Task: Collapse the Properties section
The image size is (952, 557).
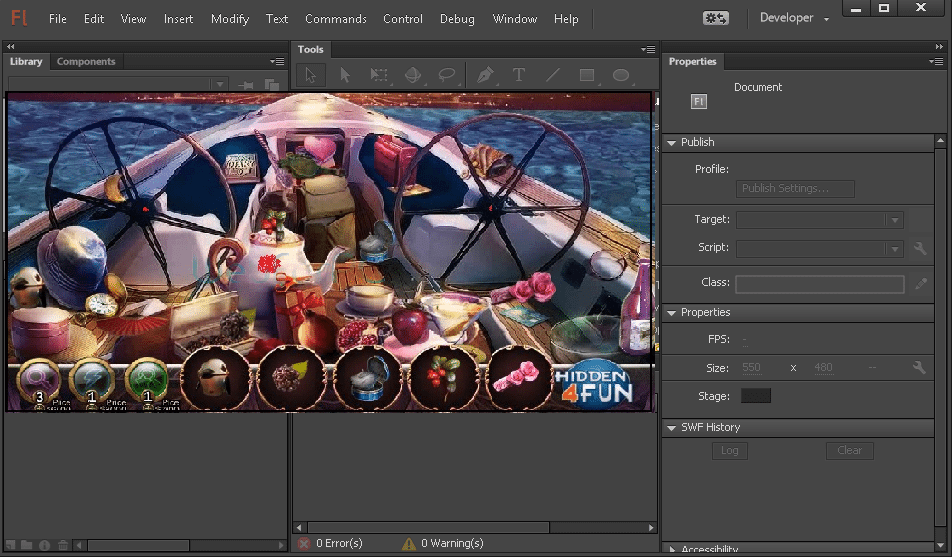Action: [x=672, y=313]
